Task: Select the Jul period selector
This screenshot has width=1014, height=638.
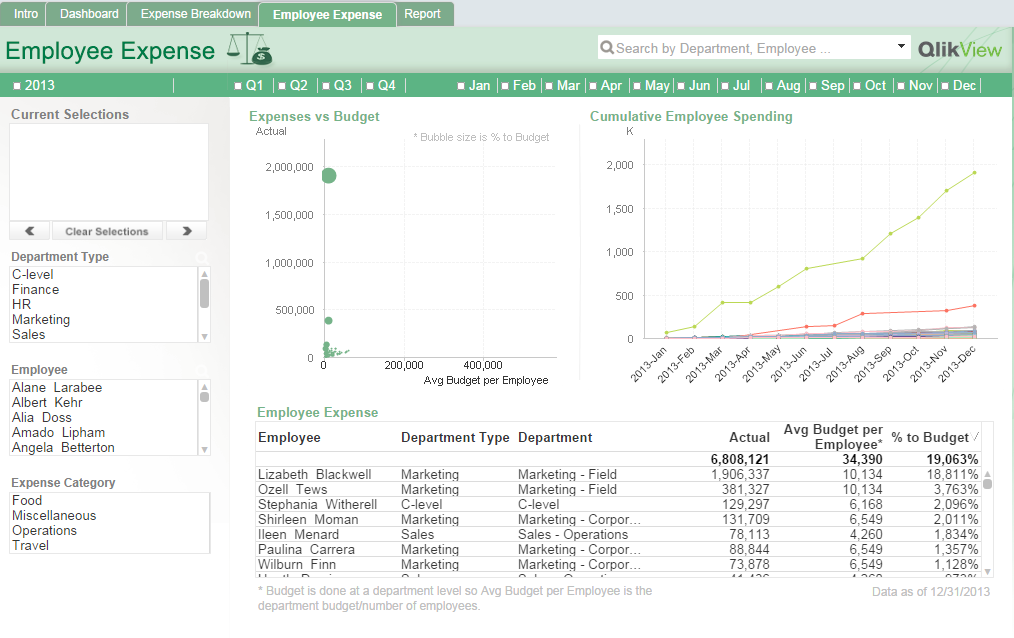Action: (x=740, y=85)
